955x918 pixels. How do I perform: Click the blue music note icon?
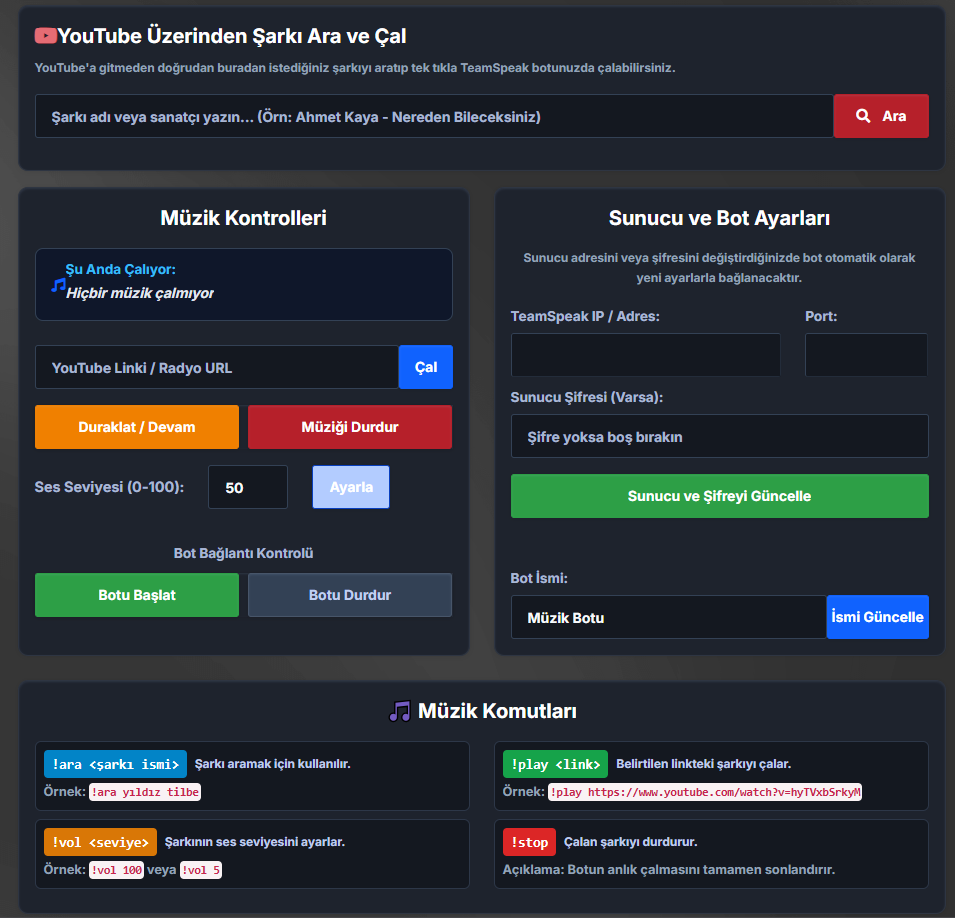pyautogui.click(x=58, y=284)
